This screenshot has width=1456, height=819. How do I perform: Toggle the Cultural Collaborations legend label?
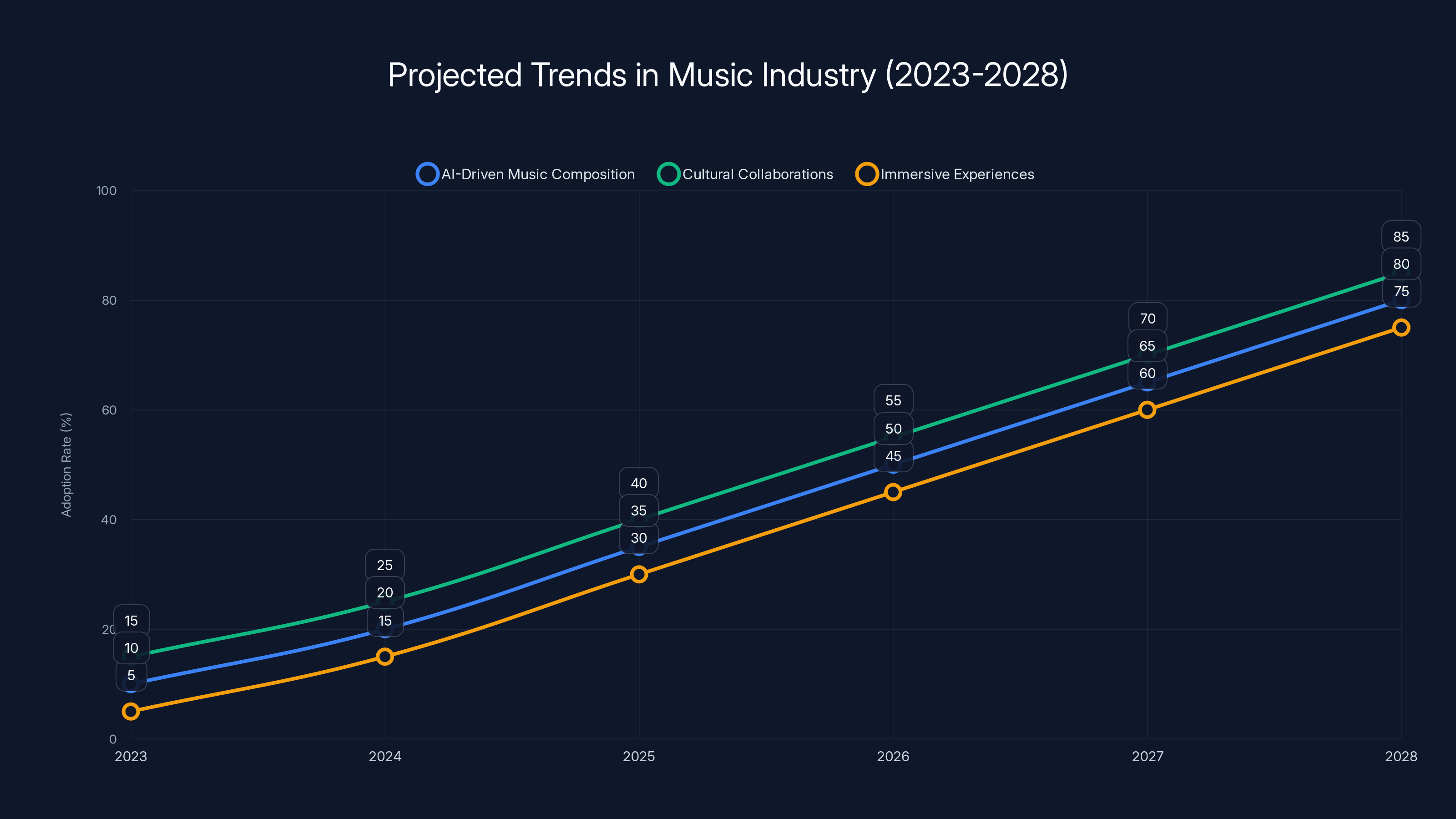point(758,174)
